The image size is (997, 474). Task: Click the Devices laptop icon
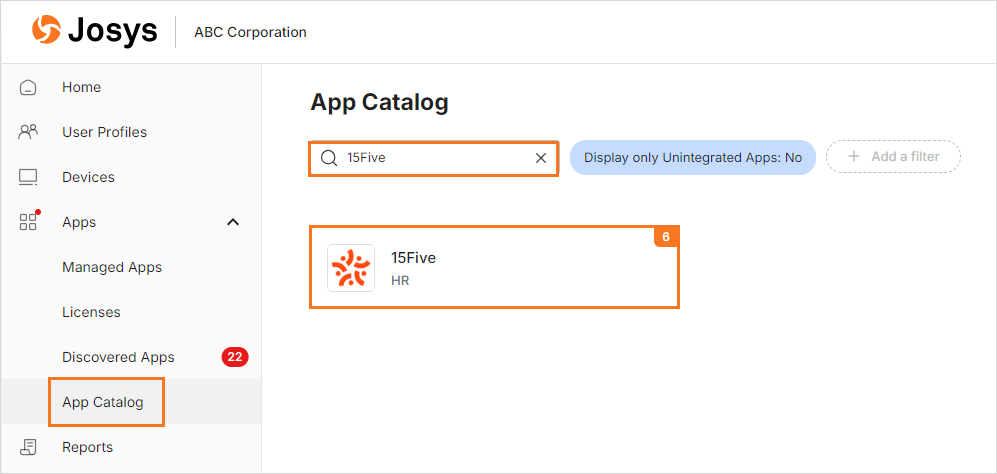[28, 178]
